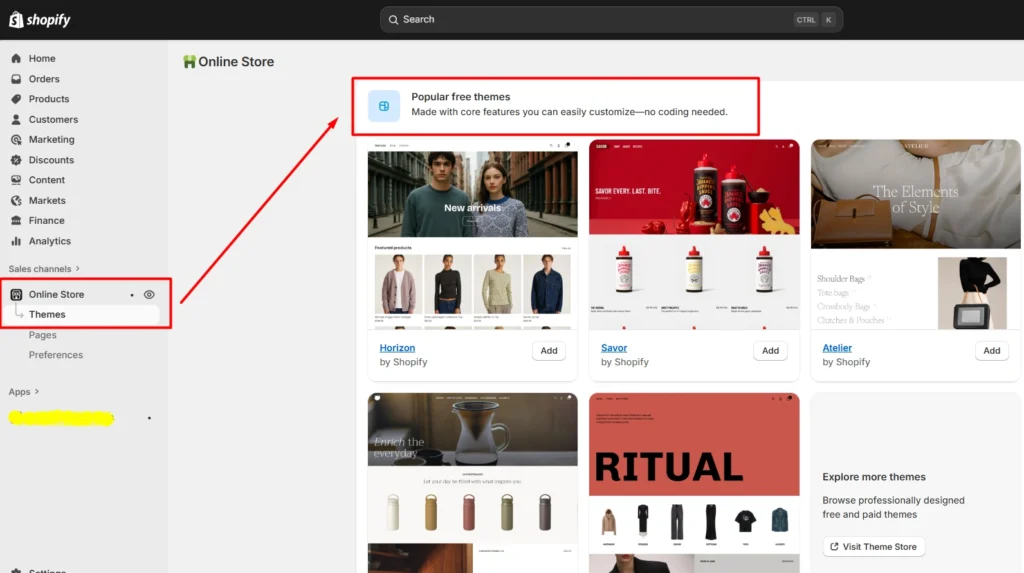Open the Horizon theme link
The height and width of the screenshot is (573, 1024).
coord(397,348)
